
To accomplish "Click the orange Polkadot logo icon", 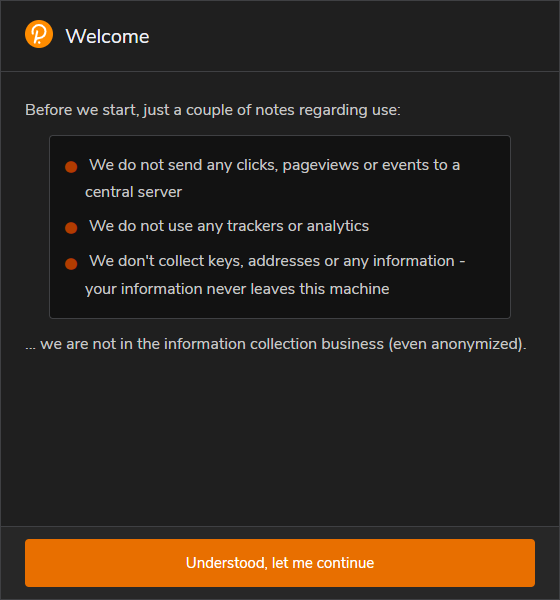I will 39,34.
